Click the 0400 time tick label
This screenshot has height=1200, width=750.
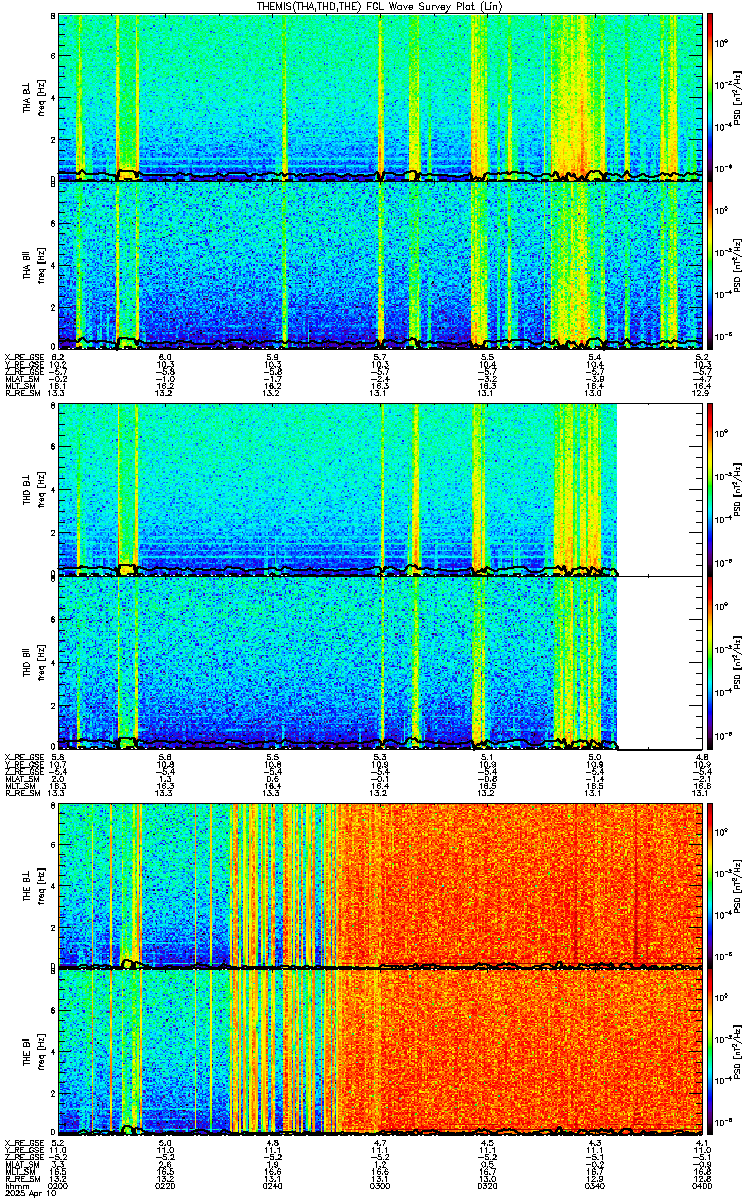pyautogui.click(x=703, y=1185)
